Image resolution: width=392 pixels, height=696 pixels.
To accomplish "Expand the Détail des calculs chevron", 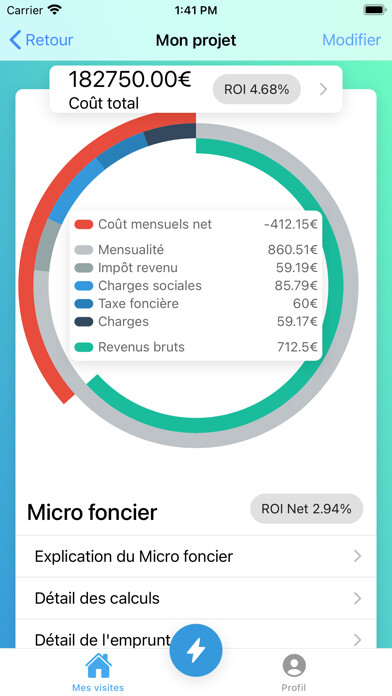I will pos(357,598).
